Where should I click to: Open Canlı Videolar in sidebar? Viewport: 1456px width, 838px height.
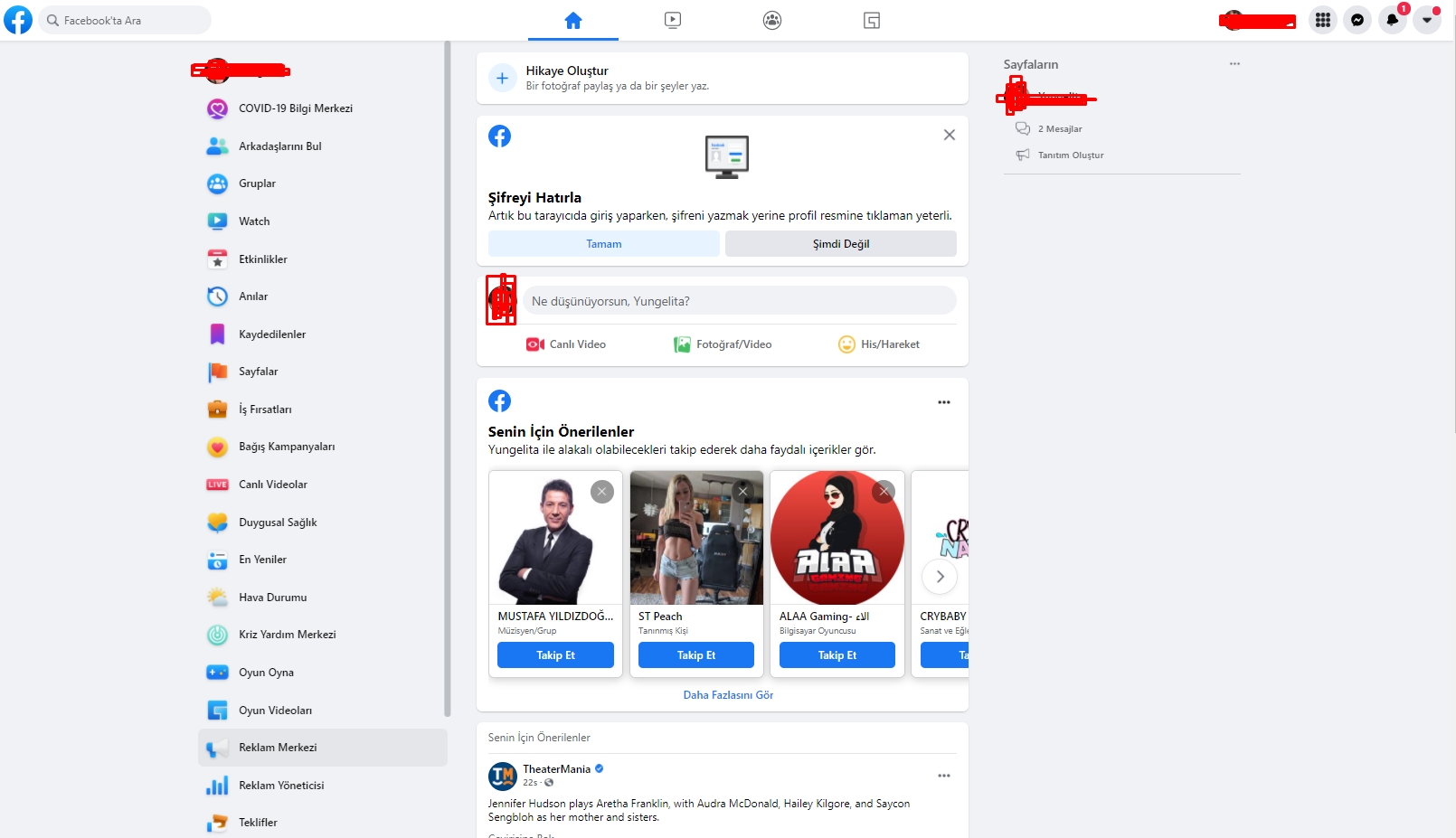point(323,485)
